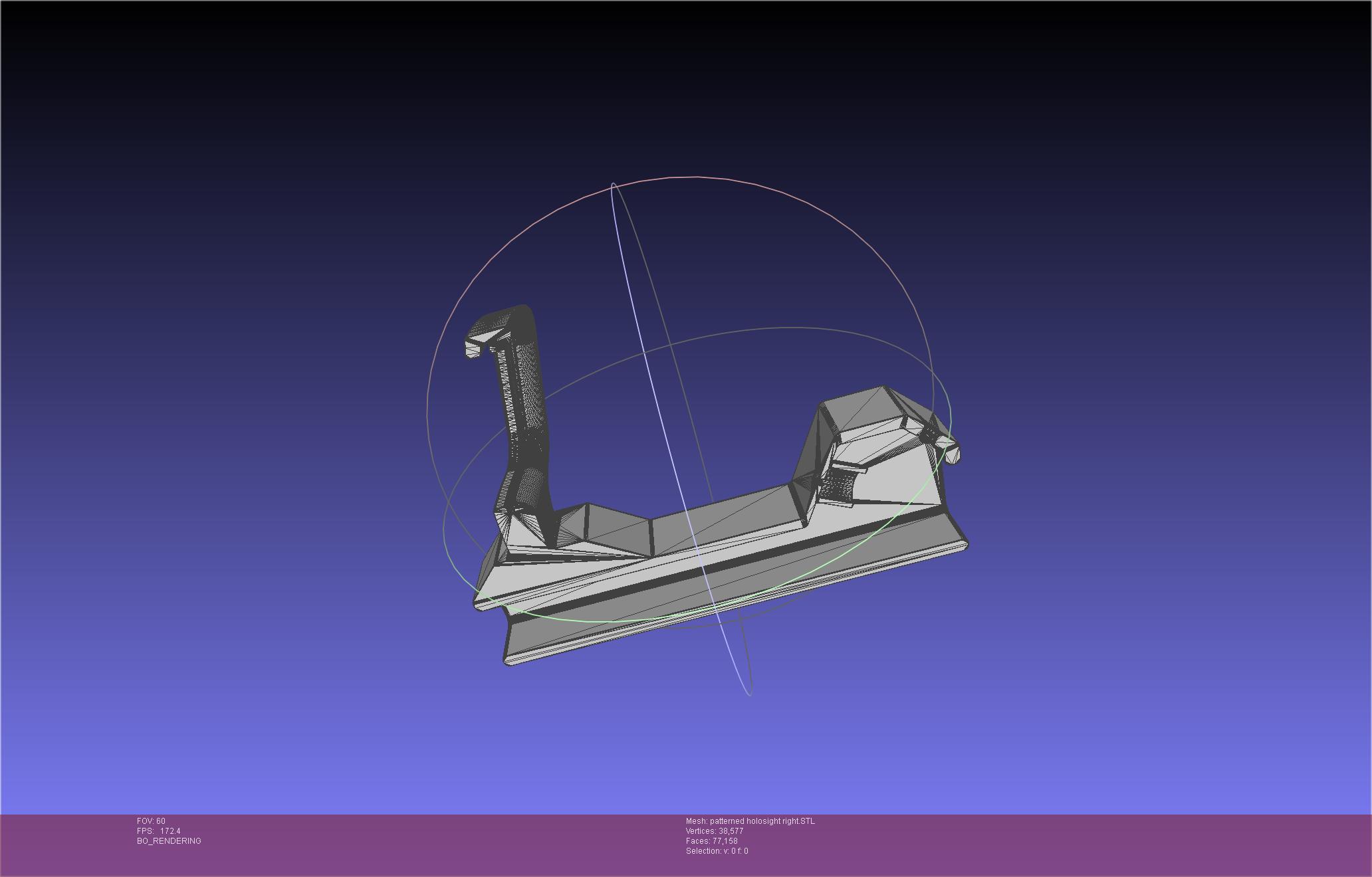Viewport: 1372px width, 877px height.
Task: Click the BO_RENDERING status label
Action: pos(169,841)
